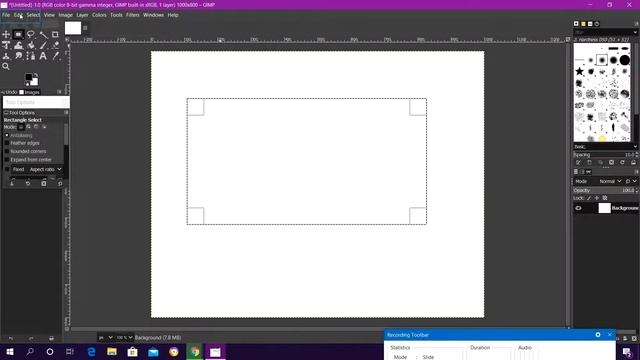The height and width of the screenshot is (360, 640).
Task: Select the Crop tool
Action: (x=56, y=34)
